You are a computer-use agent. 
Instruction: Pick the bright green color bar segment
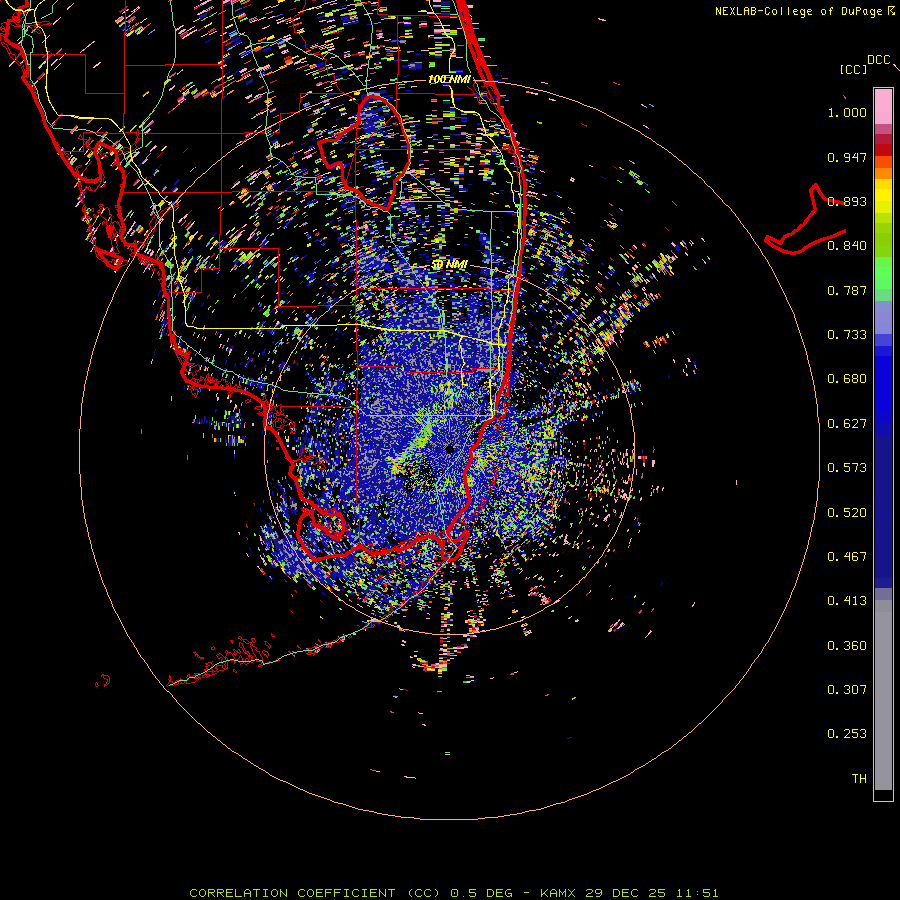883,273
